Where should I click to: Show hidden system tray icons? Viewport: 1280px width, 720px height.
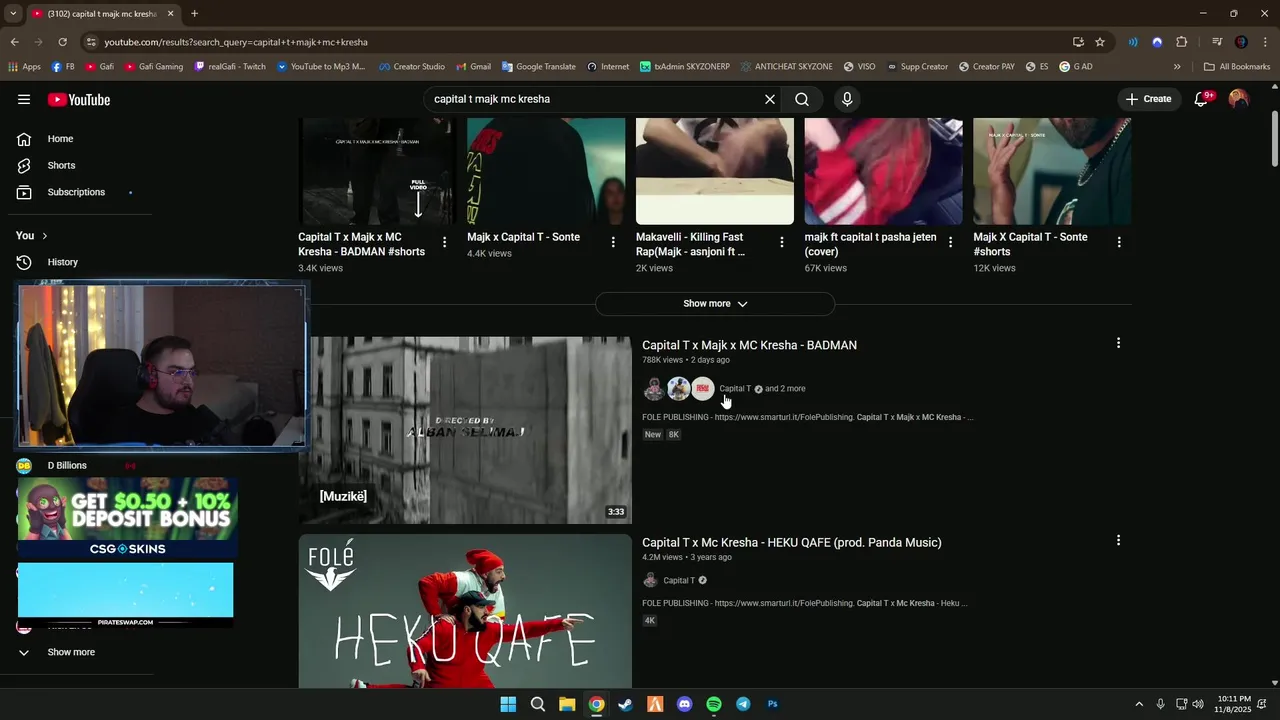click(1138, 704)
